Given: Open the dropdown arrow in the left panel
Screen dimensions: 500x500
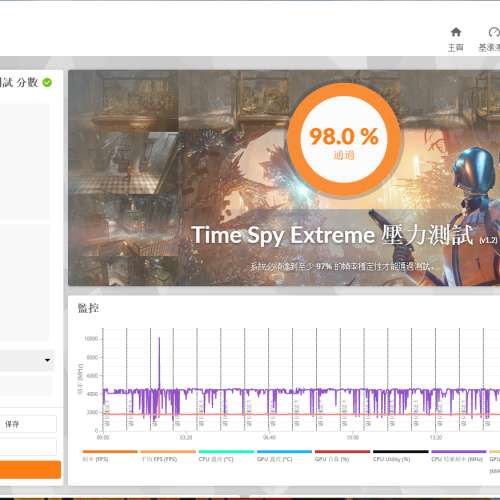Looking at the screenshot, I should [x=47, y=360].
